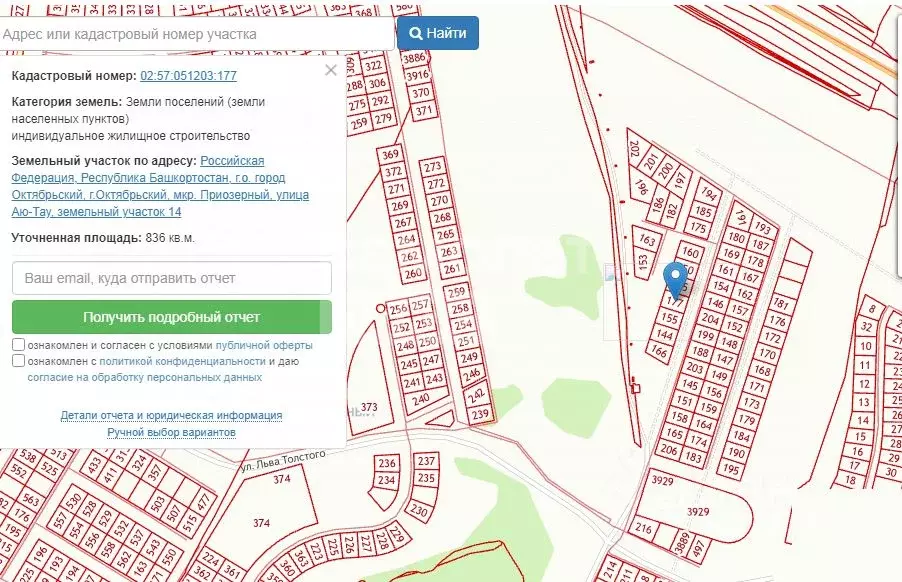
Task: Click Получить подробный отчет button
Action: [x=172, y=317]
